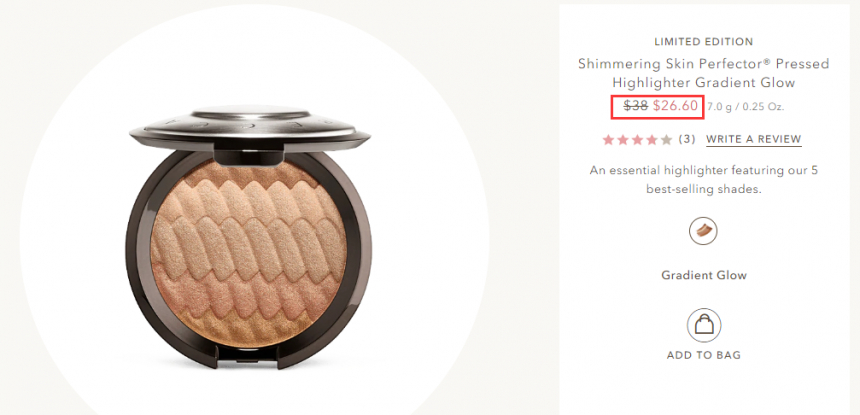860x415 pixels.
Task: Click the Shimmering Skin Perfector product title
Action: point(703,73)
